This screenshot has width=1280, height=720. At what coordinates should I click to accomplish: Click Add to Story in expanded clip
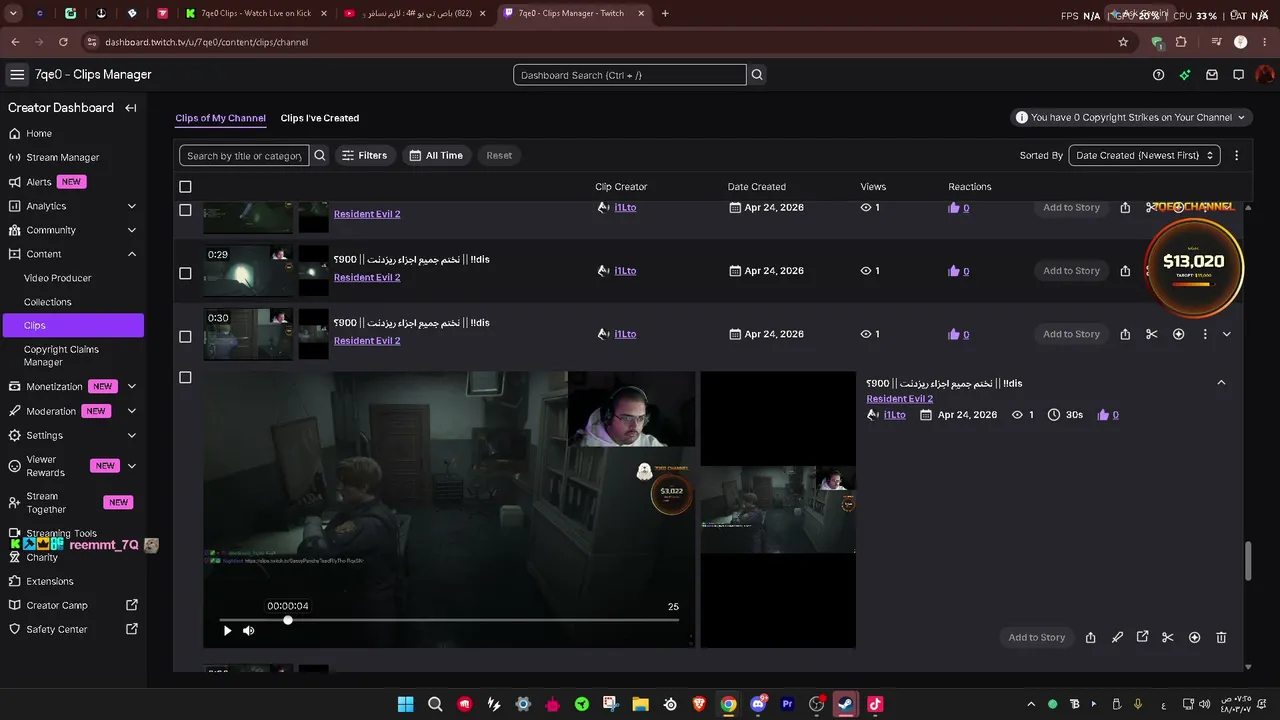point(1037,637)
